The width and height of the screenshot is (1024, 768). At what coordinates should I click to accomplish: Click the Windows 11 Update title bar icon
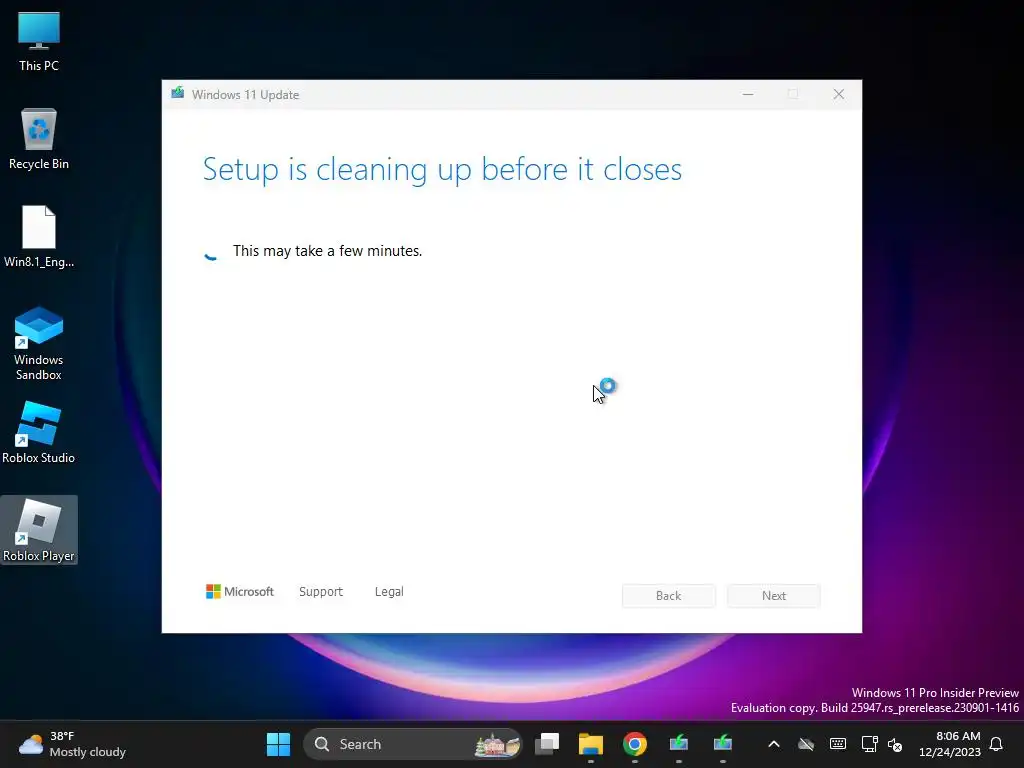click(178, 93)
